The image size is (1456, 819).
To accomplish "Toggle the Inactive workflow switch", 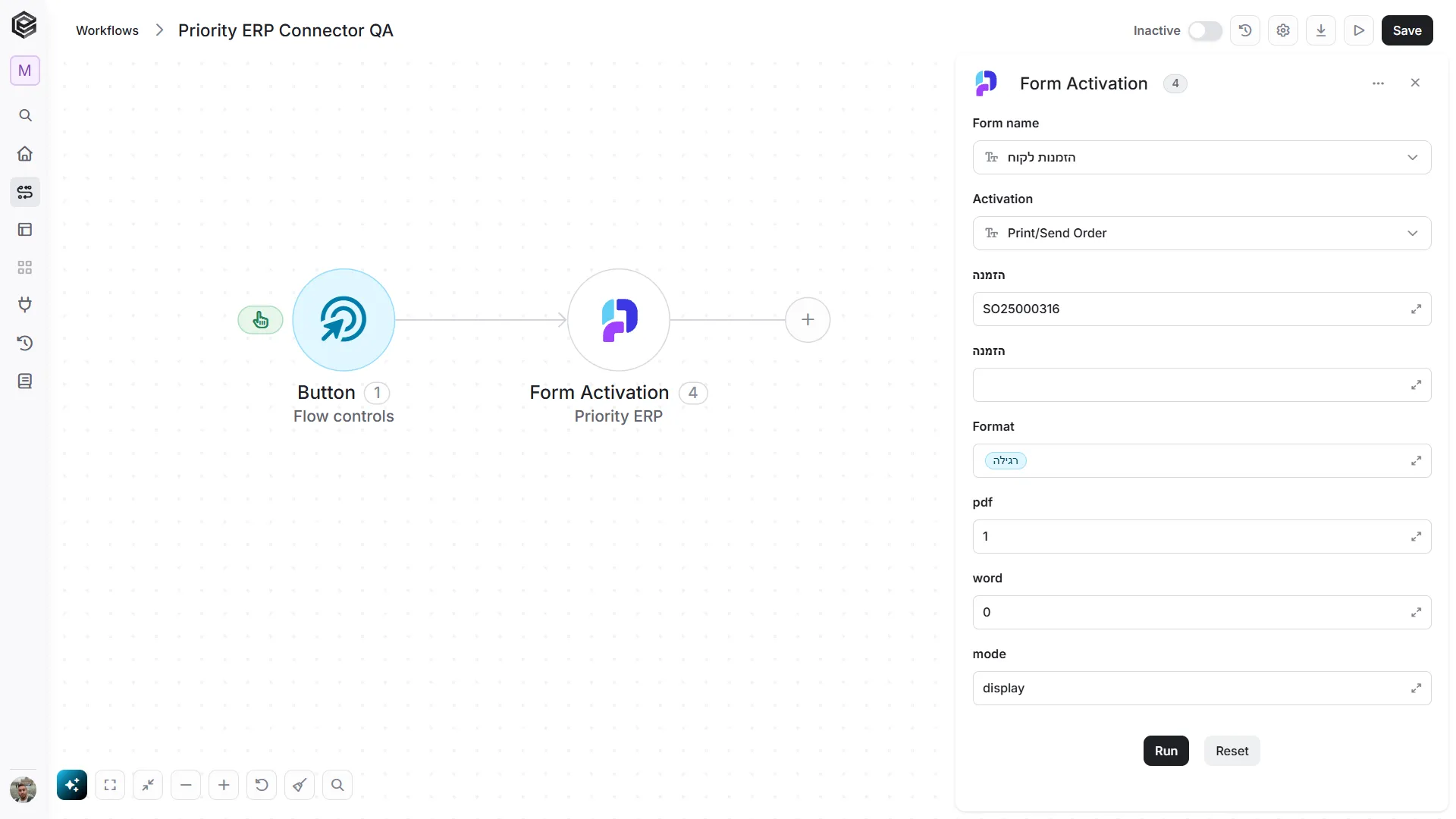I will pyautogui.click(x=1205, y=30).
